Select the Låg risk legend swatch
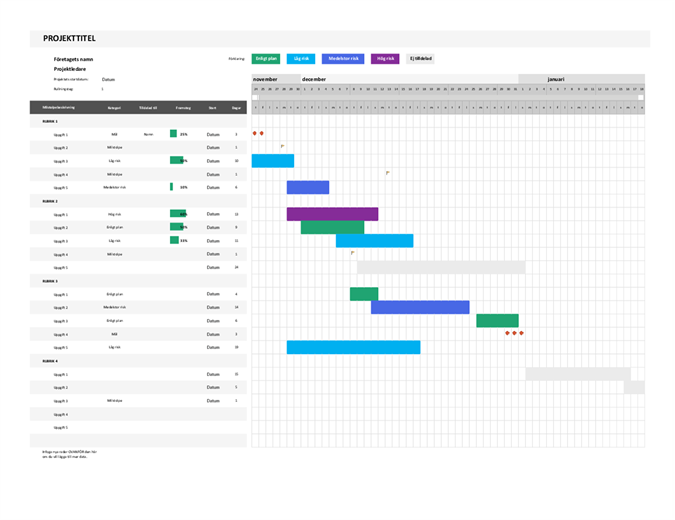The image size is (675, 520). pyautogui.click(x=301, y=59)
